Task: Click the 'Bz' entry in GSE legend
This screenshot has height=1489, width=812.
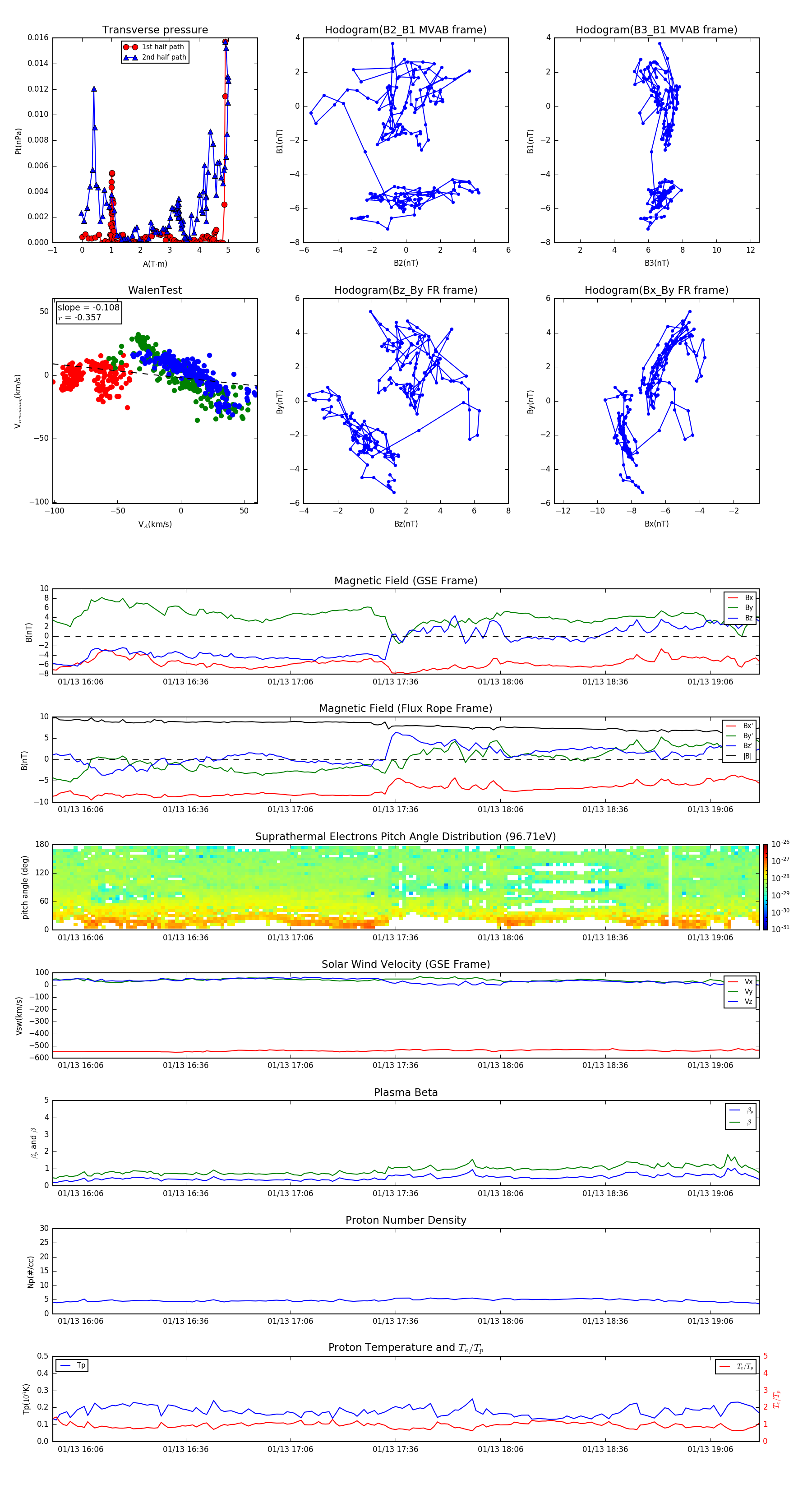Action: tap(740, 619)
